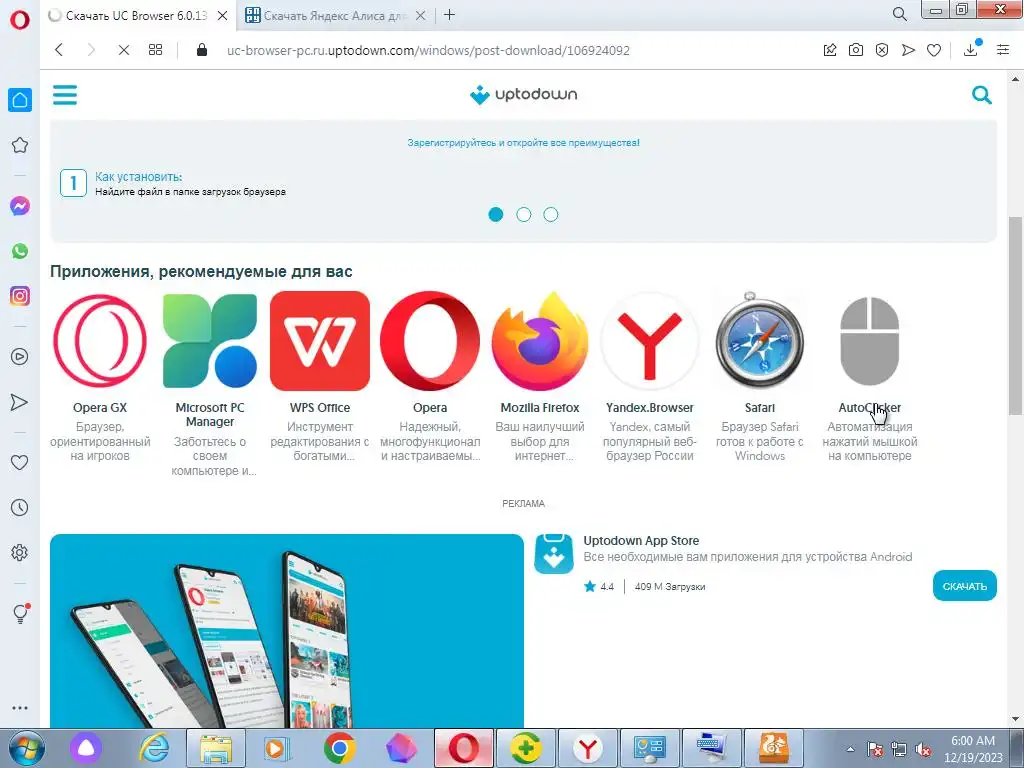Select the third carousel dot
This screenshot has width=1024, height=768.
(551, 214)
